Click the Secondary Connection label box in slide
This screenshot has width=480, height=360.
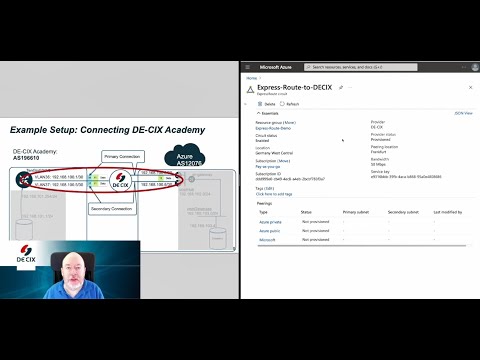click(112, 209)
